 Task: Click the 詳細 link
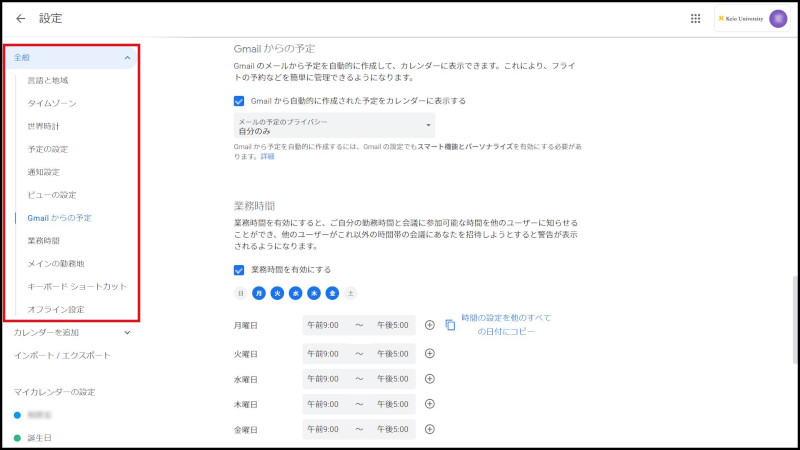[x=267, y=157]
